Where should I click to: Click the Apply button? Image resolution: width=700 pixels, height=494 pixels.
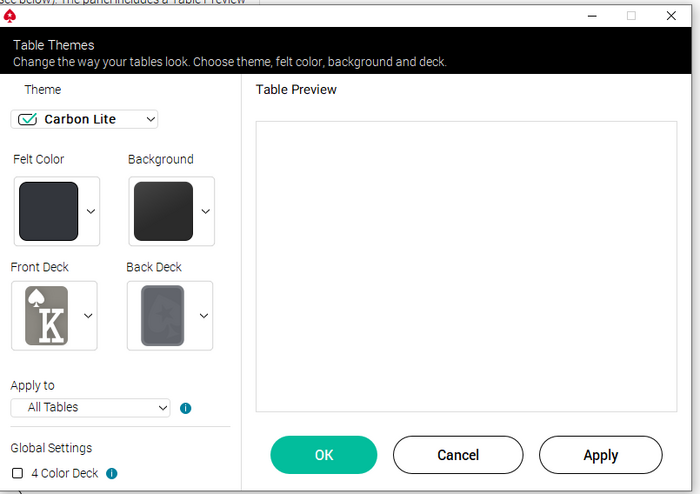click(600, 455)
